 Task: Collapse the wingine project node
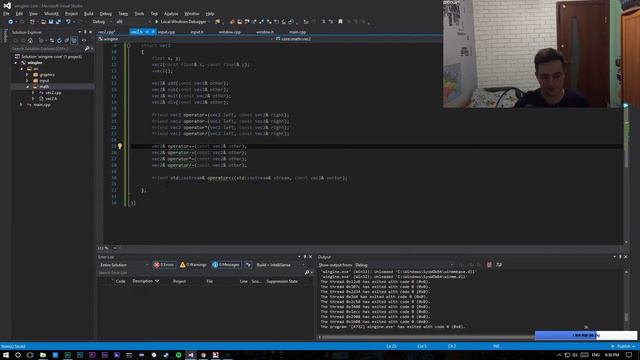pyautogui.click(x=16, y=63)
